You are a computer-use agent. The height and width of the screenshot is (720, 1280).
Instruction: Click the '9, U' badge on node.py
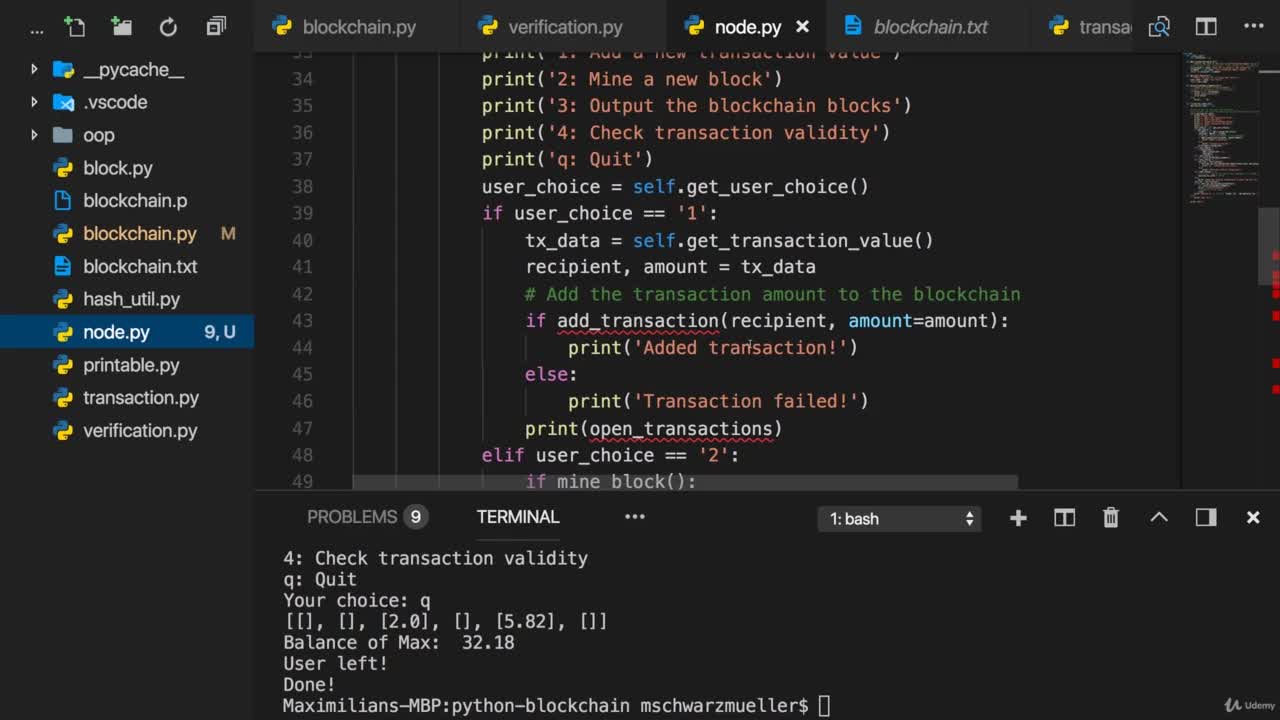(220, 332)
